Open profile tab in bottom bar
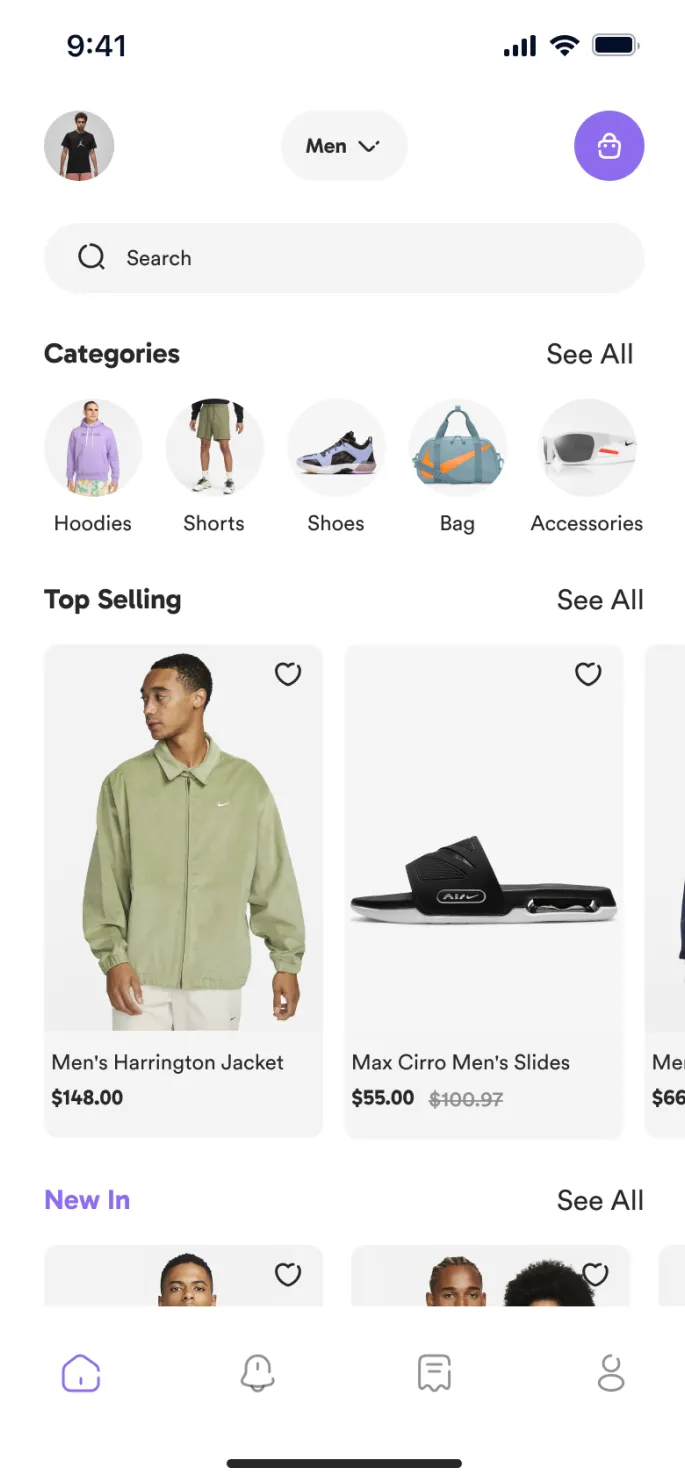The width and height of the screenshot is (685, 1482). click(x=611, y=1373)
